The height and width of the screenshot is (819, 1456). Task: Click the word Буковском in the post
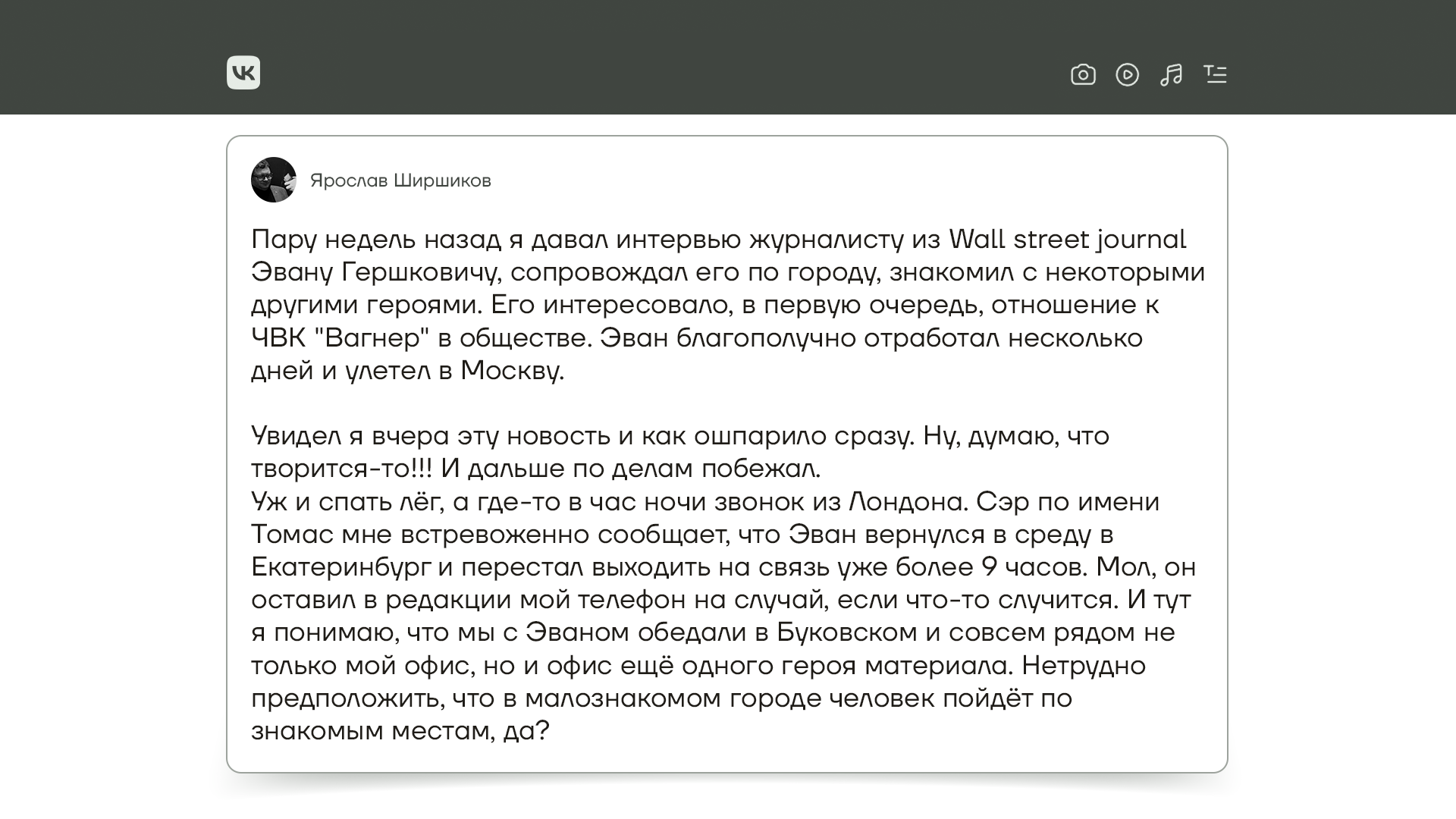[846, 632]
